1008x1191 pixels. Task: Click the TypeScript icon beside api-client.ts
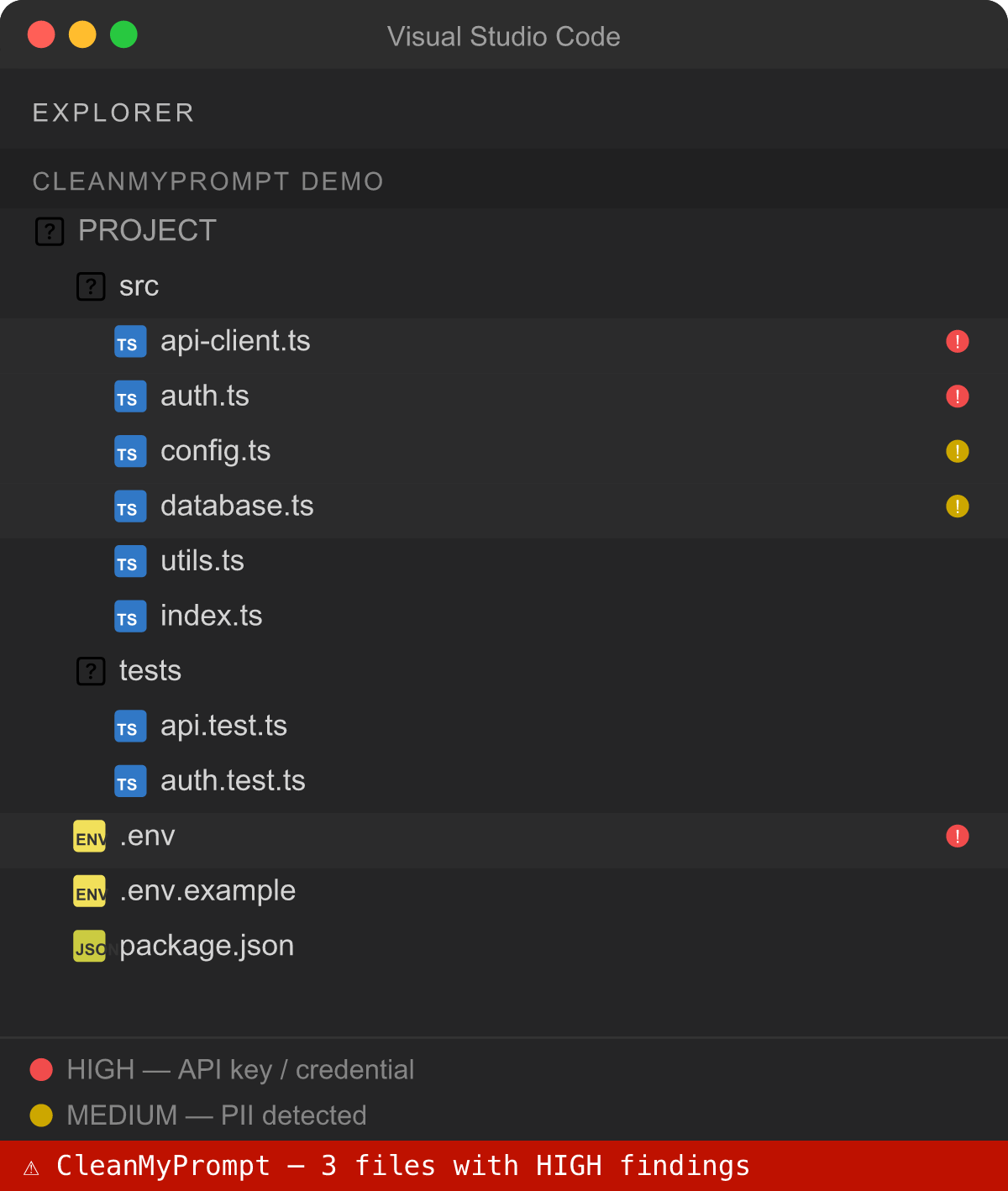[x=130, y=342]
